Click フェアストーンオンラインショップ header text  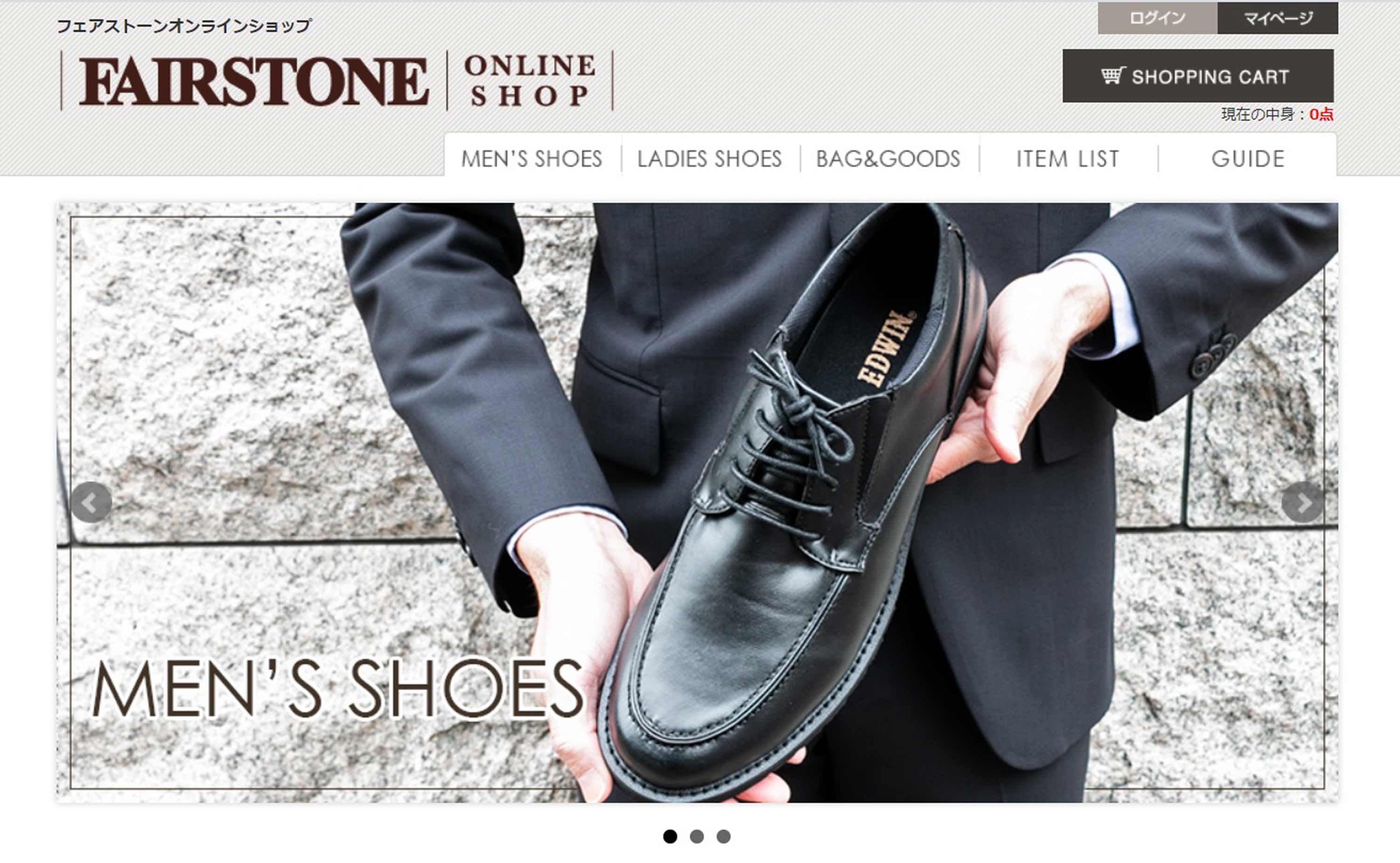coord(184,26)
